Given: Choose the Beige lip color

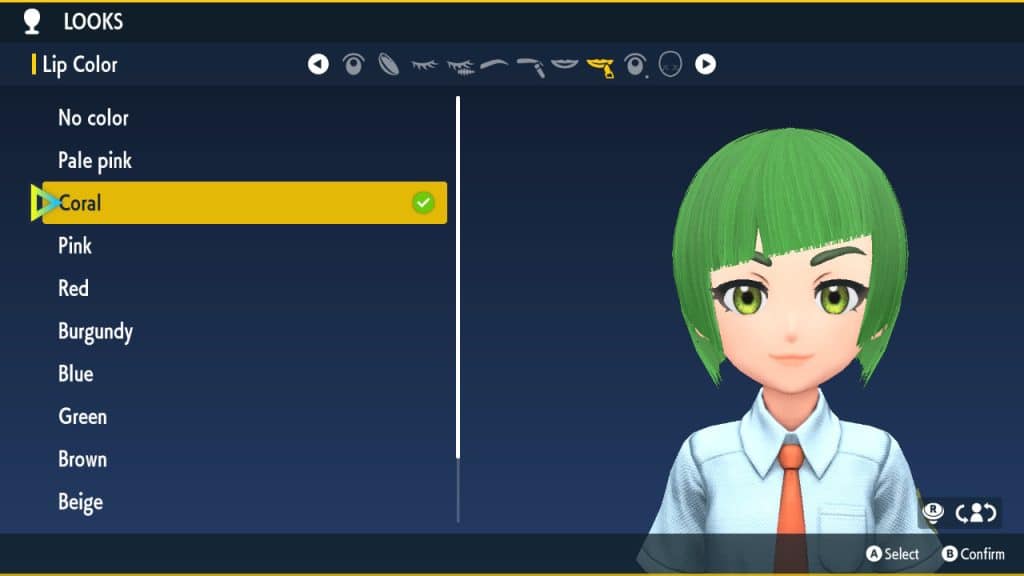Looking at the screenshot, I should pyautogui.click(x=80, y=503).
